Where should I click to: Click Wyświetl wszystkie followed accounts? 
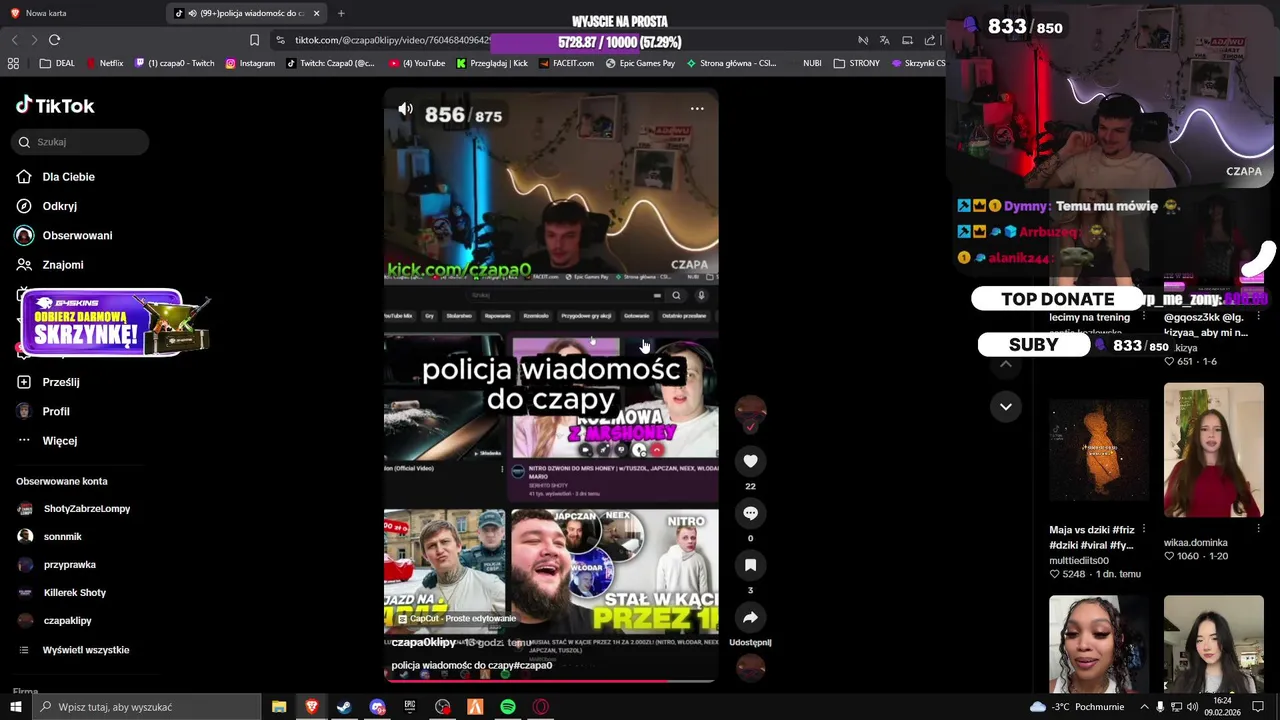(85, 650)
